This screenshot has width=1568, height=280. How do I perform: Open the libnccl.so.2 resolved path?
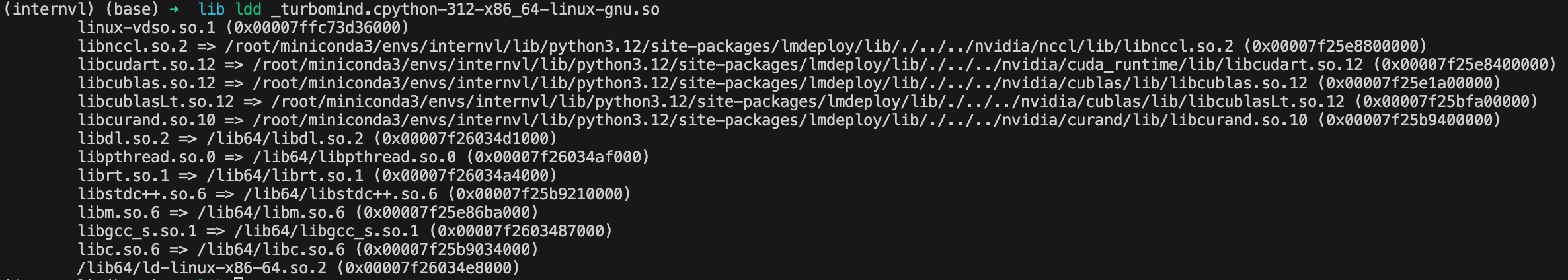pos(728,46)
